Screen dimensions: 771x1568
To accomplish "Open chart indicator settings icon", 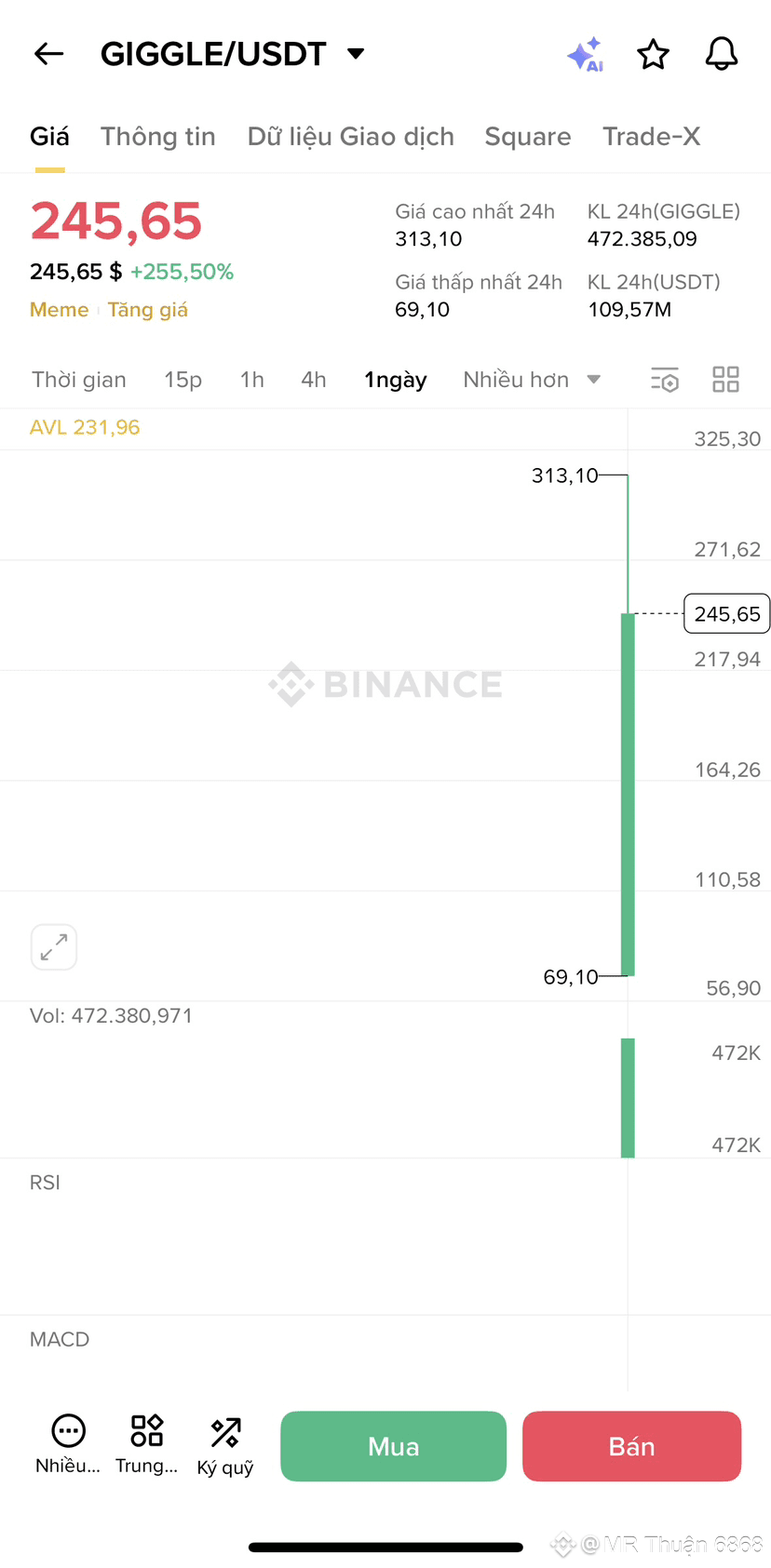I will click(x=665, y=380).
